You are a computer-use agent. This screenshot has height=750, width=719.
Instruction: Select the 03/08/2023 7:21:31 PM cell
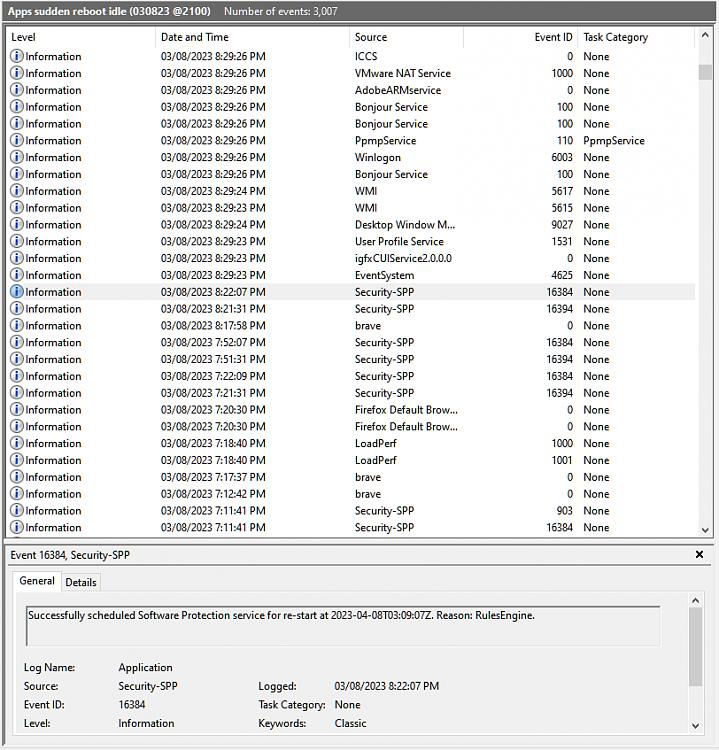[213, 393]
